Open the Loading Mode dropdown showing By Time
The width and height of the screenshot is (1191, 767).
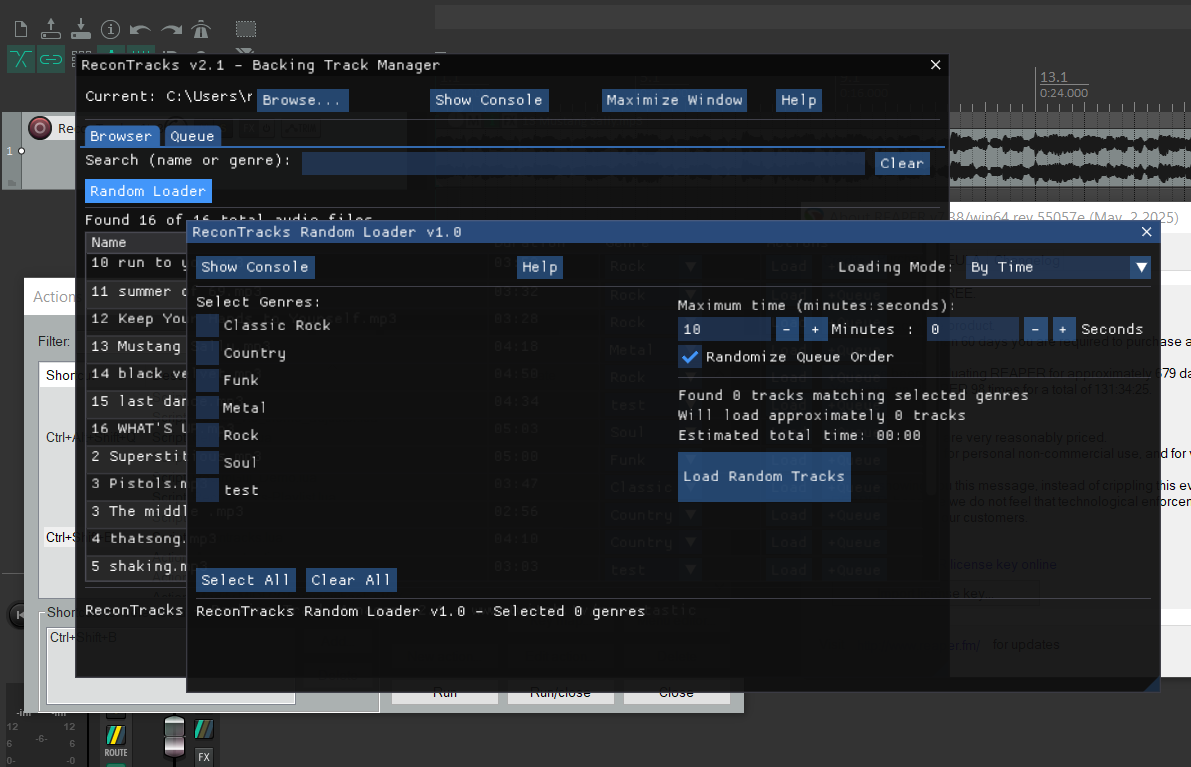click(1058, 267)
